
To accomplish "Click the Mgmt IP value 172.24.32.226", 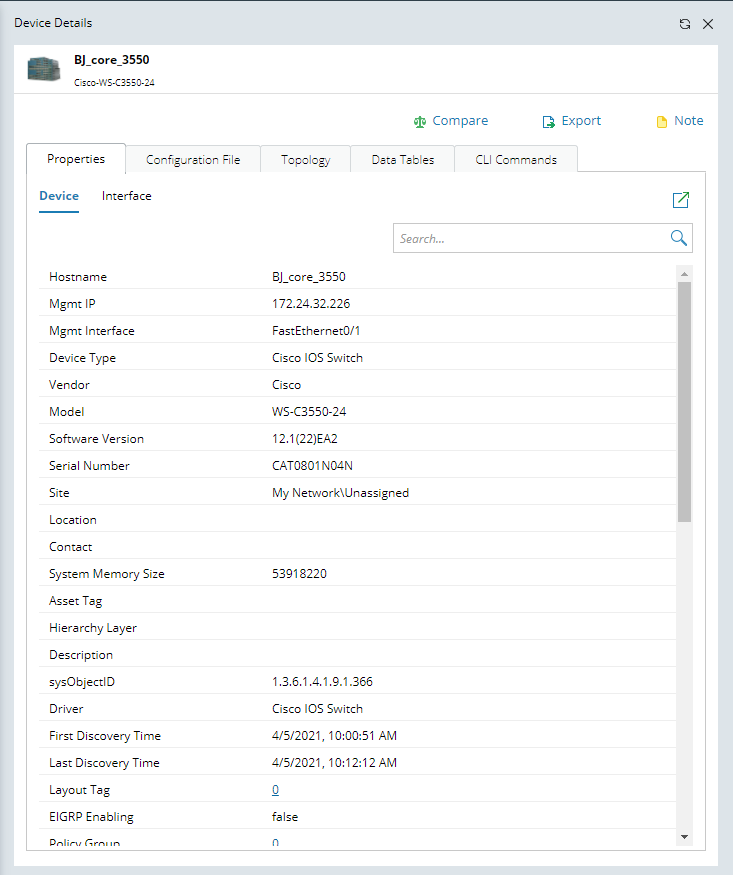I will point(311,304).
